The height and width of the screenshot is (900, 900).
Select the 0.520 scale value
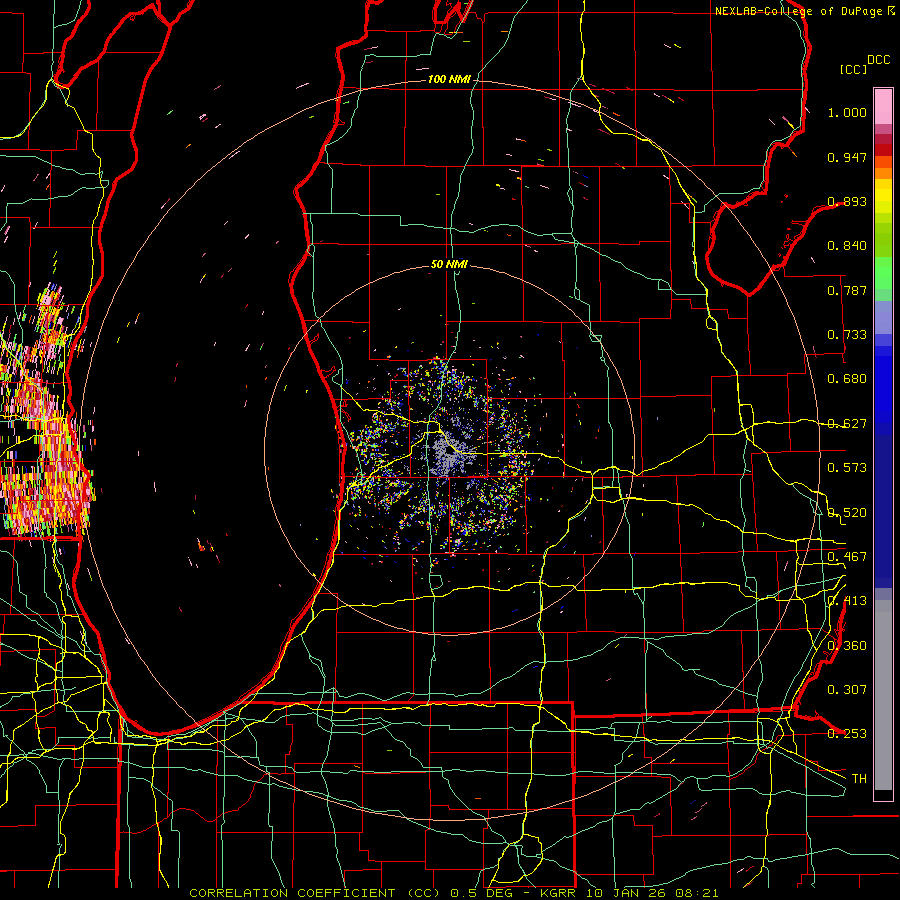pyautogui.click(x=847, y=513)
